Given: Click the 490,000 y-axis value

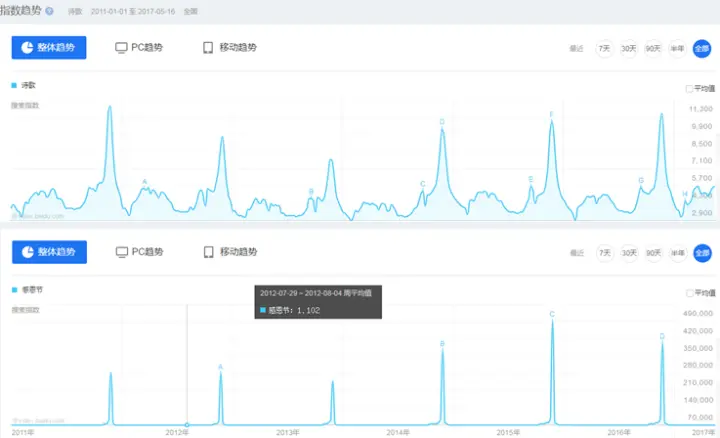Looking at the screenshot, I should point(698,313).
